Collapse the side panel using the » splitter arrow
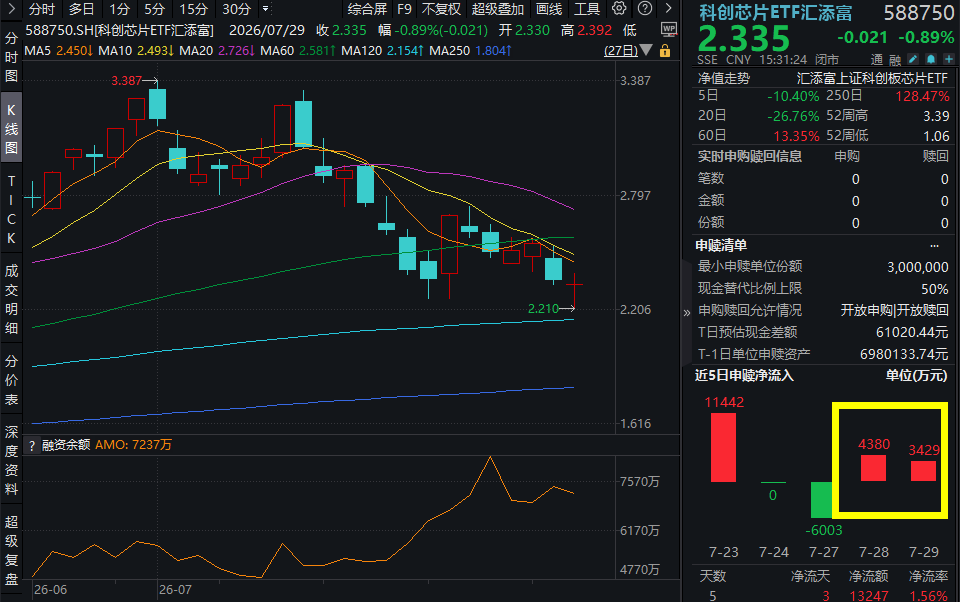This screenshot has height=602, width=960. click(x=686, y=313)
